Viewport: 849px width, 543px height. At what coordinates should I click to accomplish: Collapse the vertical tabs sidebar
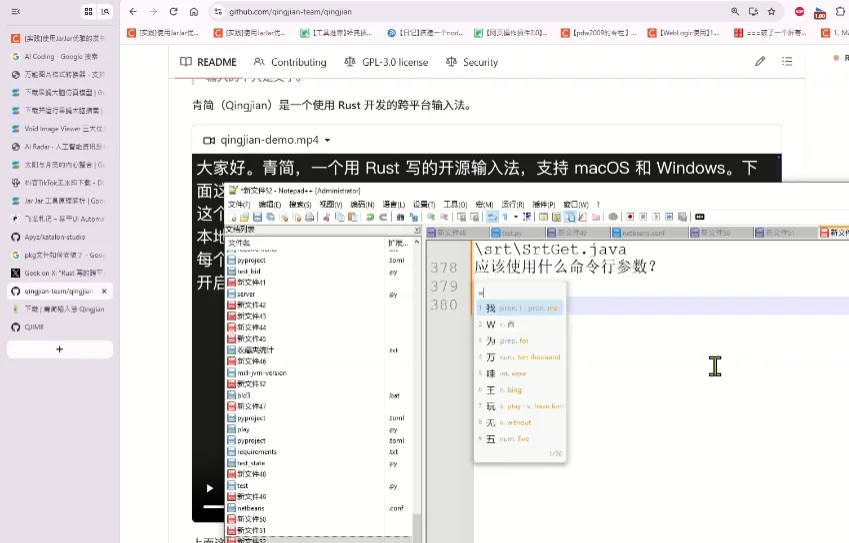pyautogui.click(x=16, y=11)
